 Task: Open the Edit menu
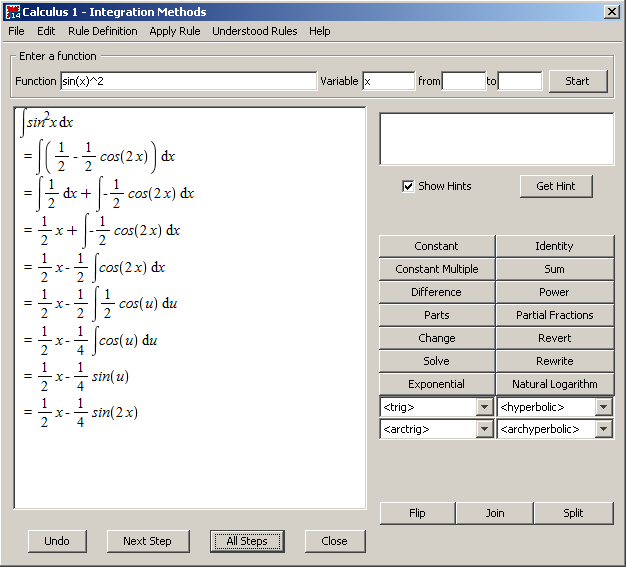coord(46,31)
